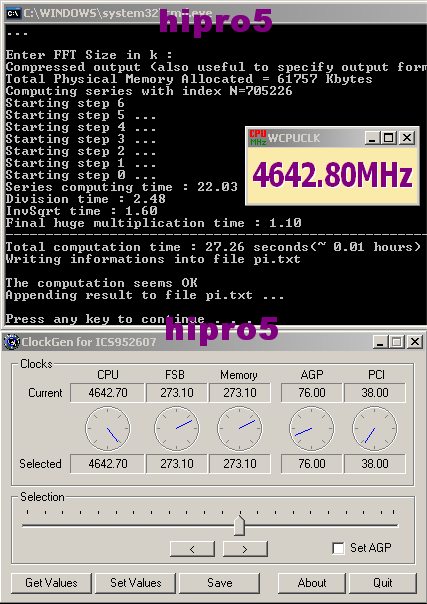The width and height of the screenshot is (427, 604).
Task: Enable the Set AGP checkbox
Action: pyautogui.click(x=338, y=548)
